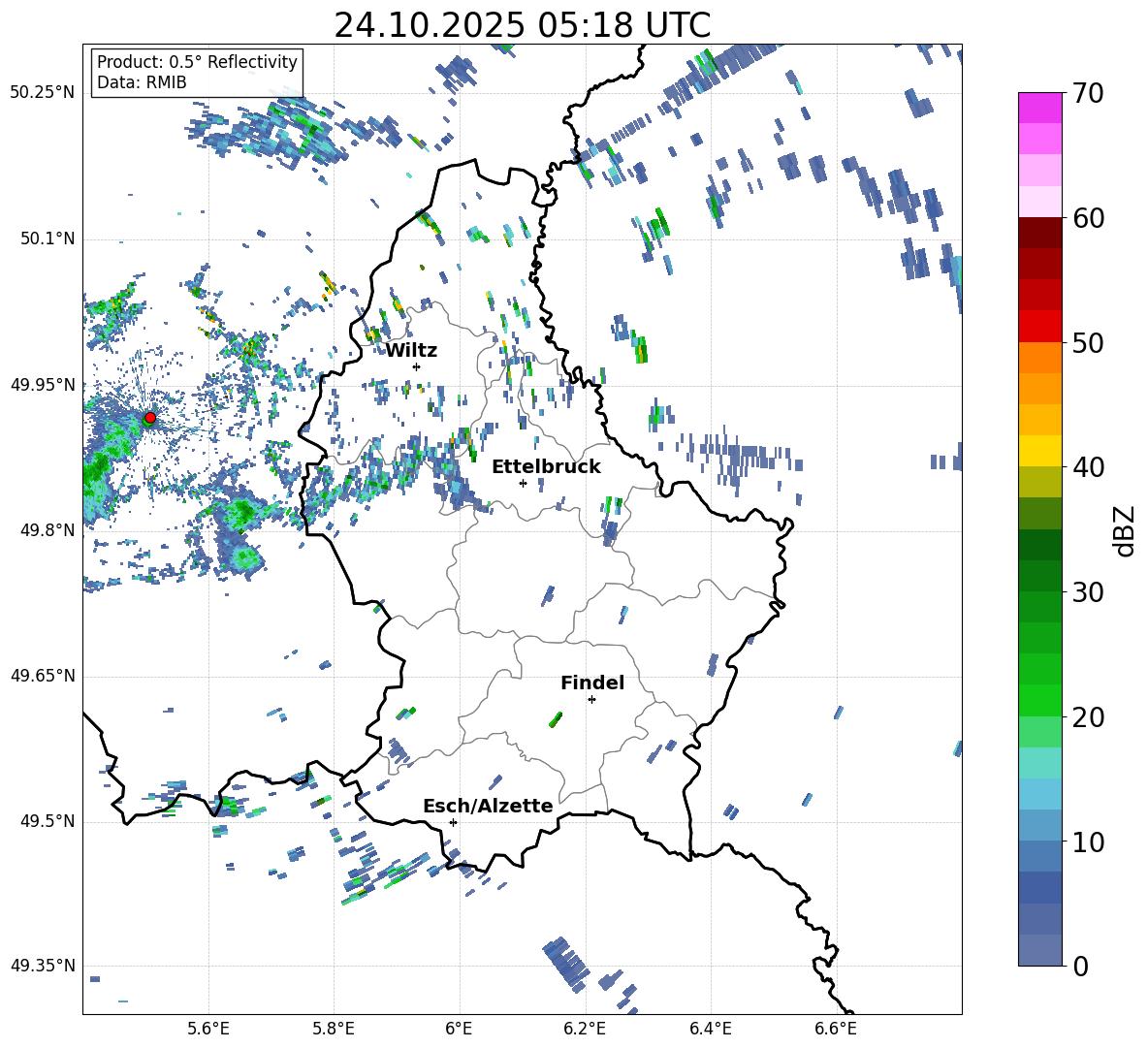Click the 49.95°N latitude label
1148x1048 pixels.
[43, 385]
